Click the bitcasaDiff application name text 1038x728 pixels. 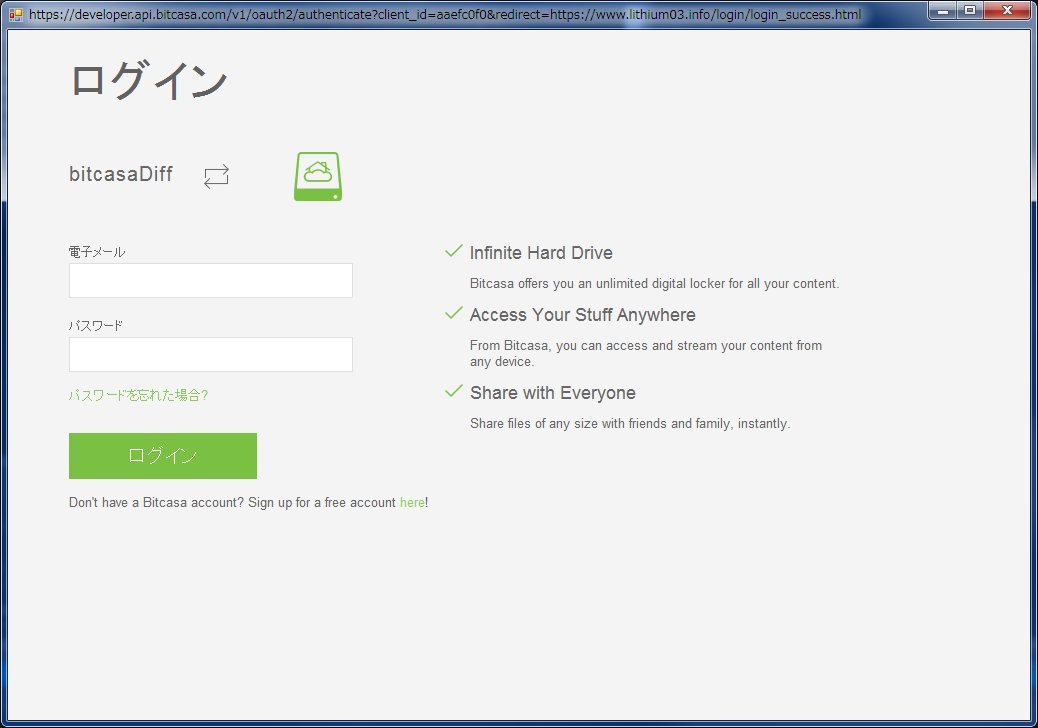[121, 175]
